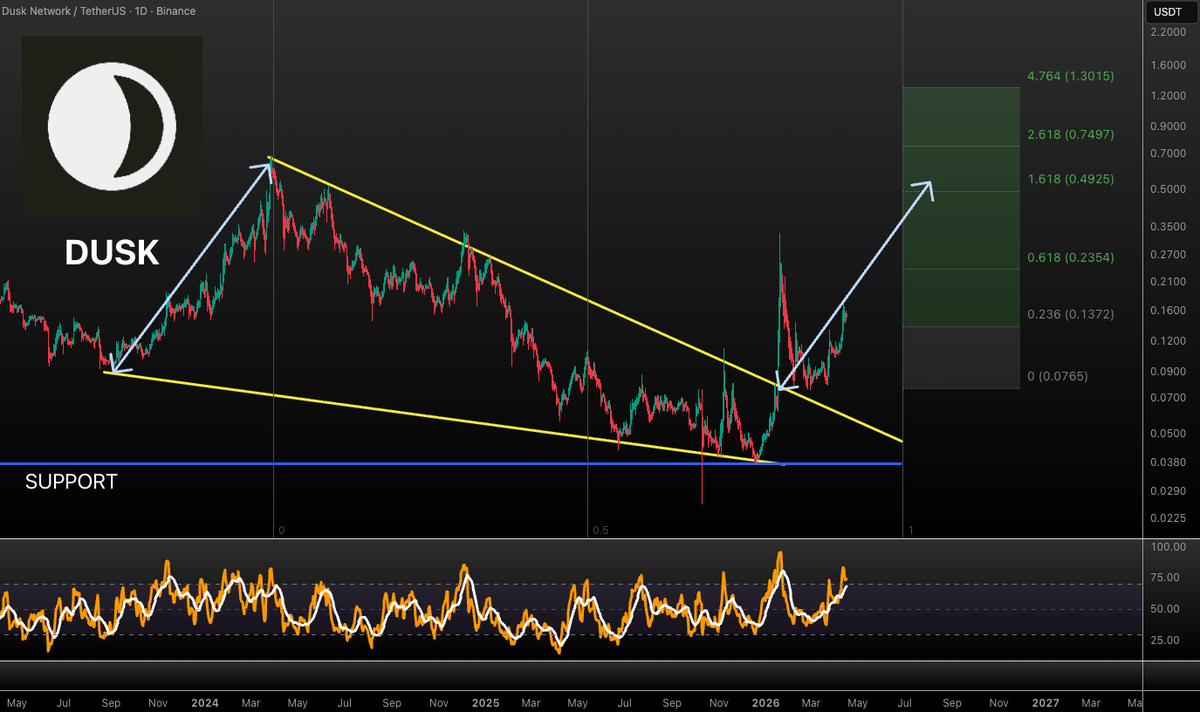Select the 4.764 (1.3015) Fibonacci label
The image size is (1200, 712).
(1069, 76)
